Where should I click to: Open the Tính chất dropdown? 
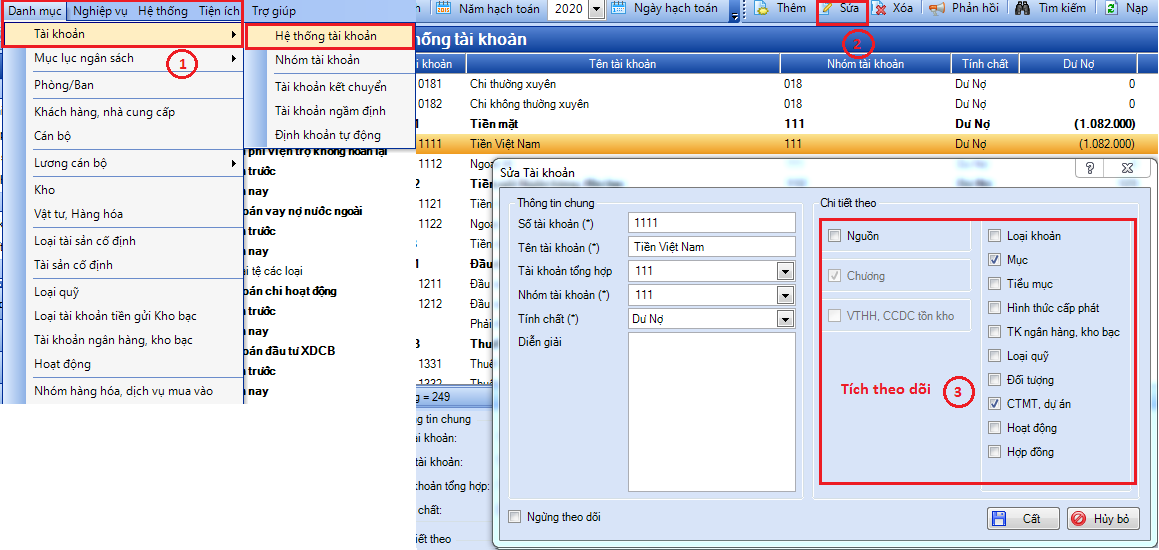point(785,319)
